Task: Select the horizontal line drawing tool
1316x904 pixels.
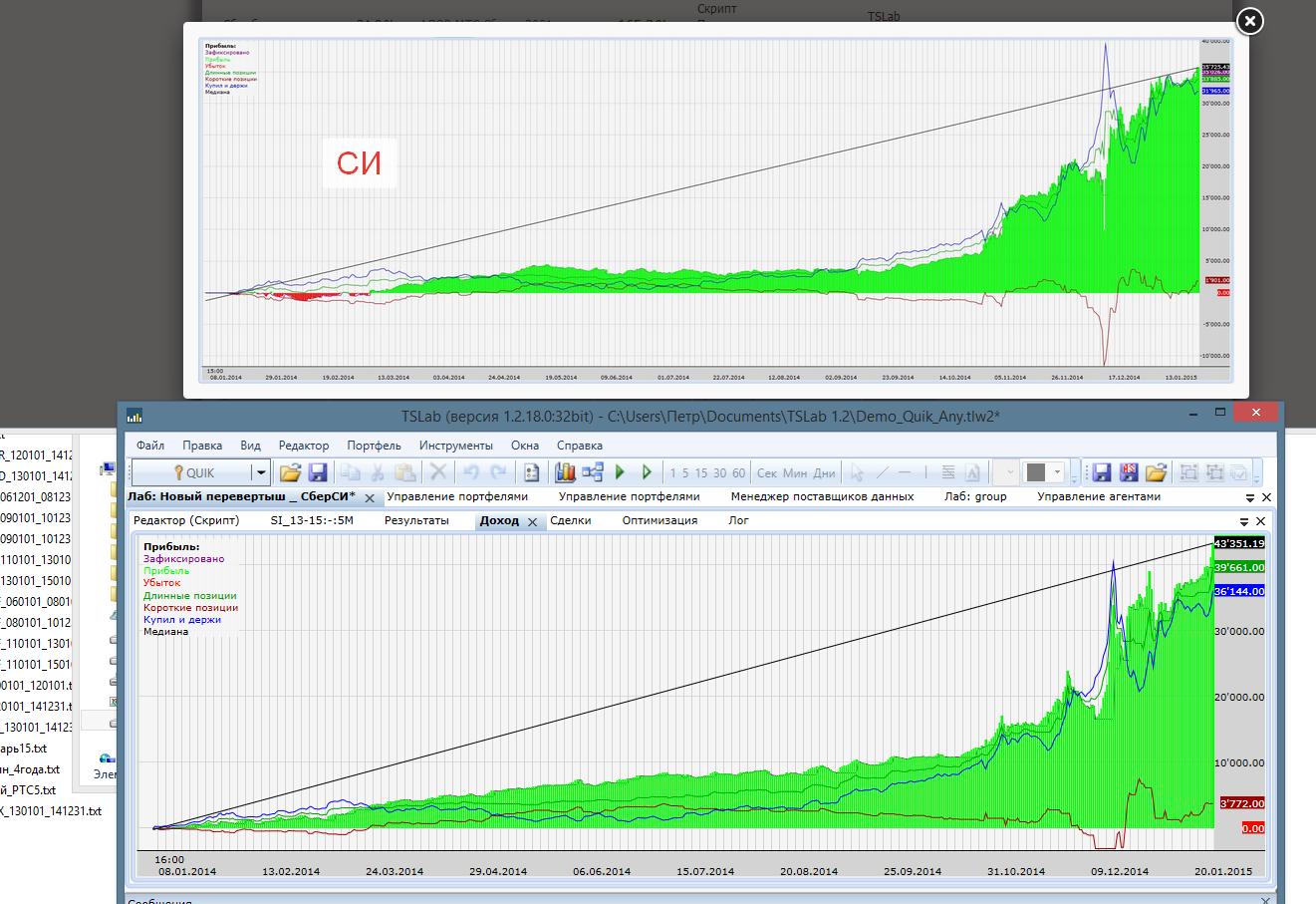Action: 905,472
